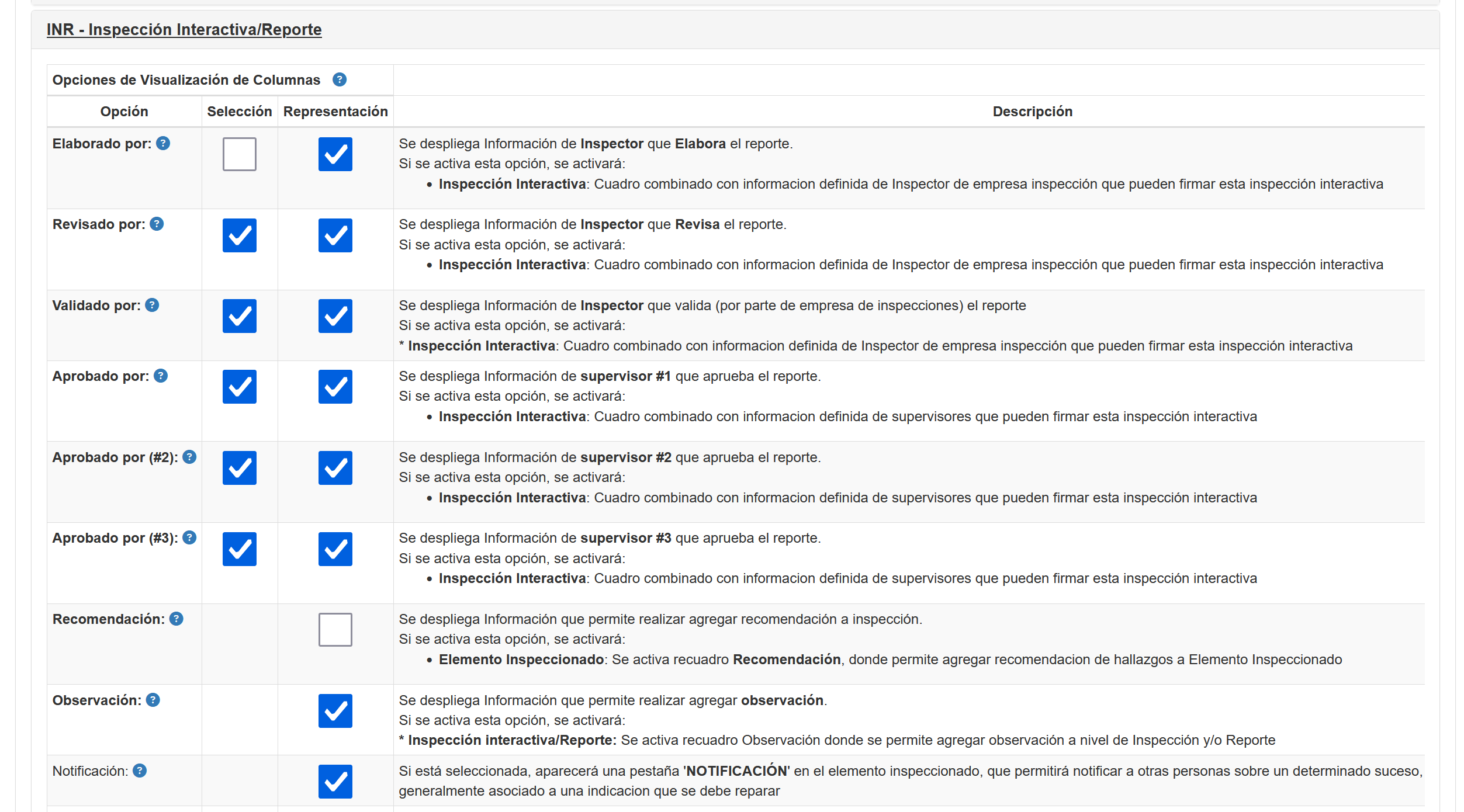Viewport: 1464px width, 812px height.
Task: Click the Descripción column header
Action: 1032,112
